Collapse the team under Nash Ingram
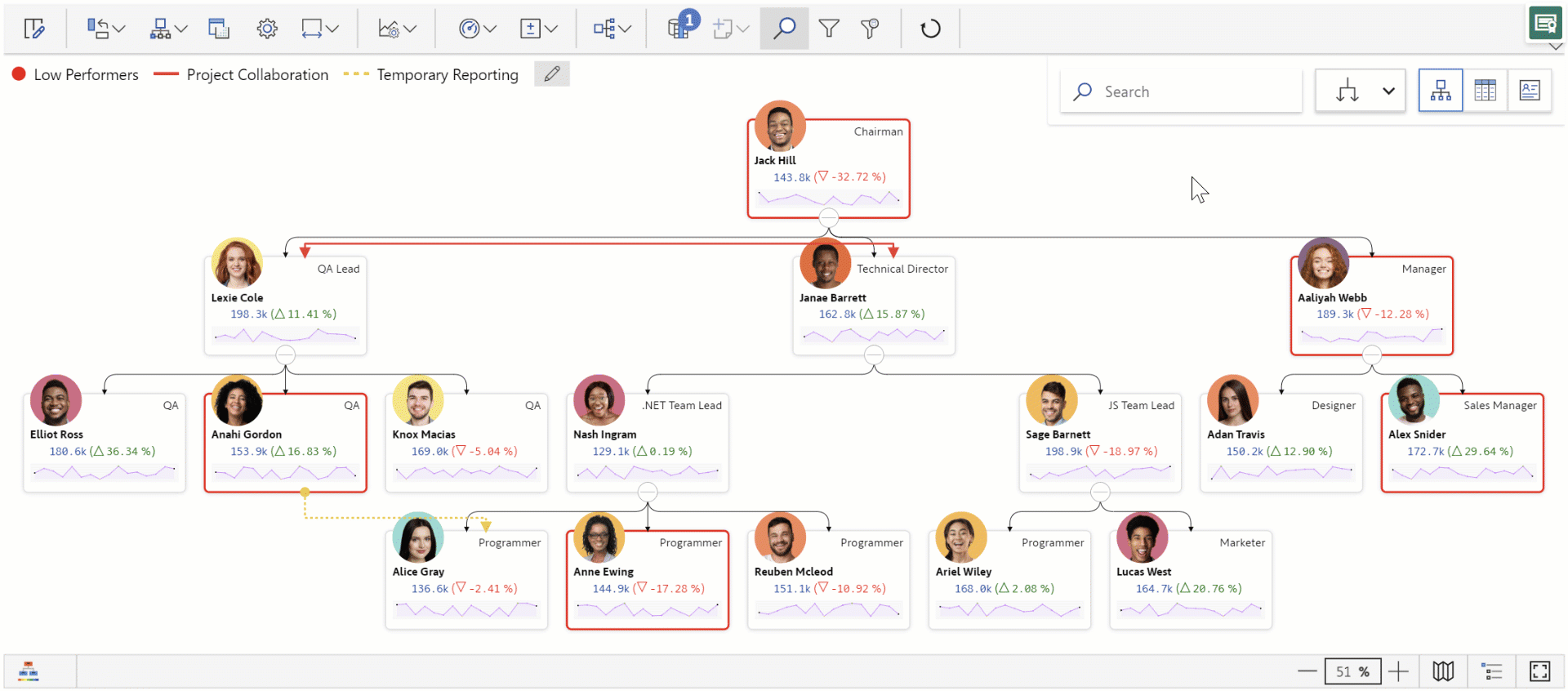This screenshot has height=691, width=1568. 648,492
